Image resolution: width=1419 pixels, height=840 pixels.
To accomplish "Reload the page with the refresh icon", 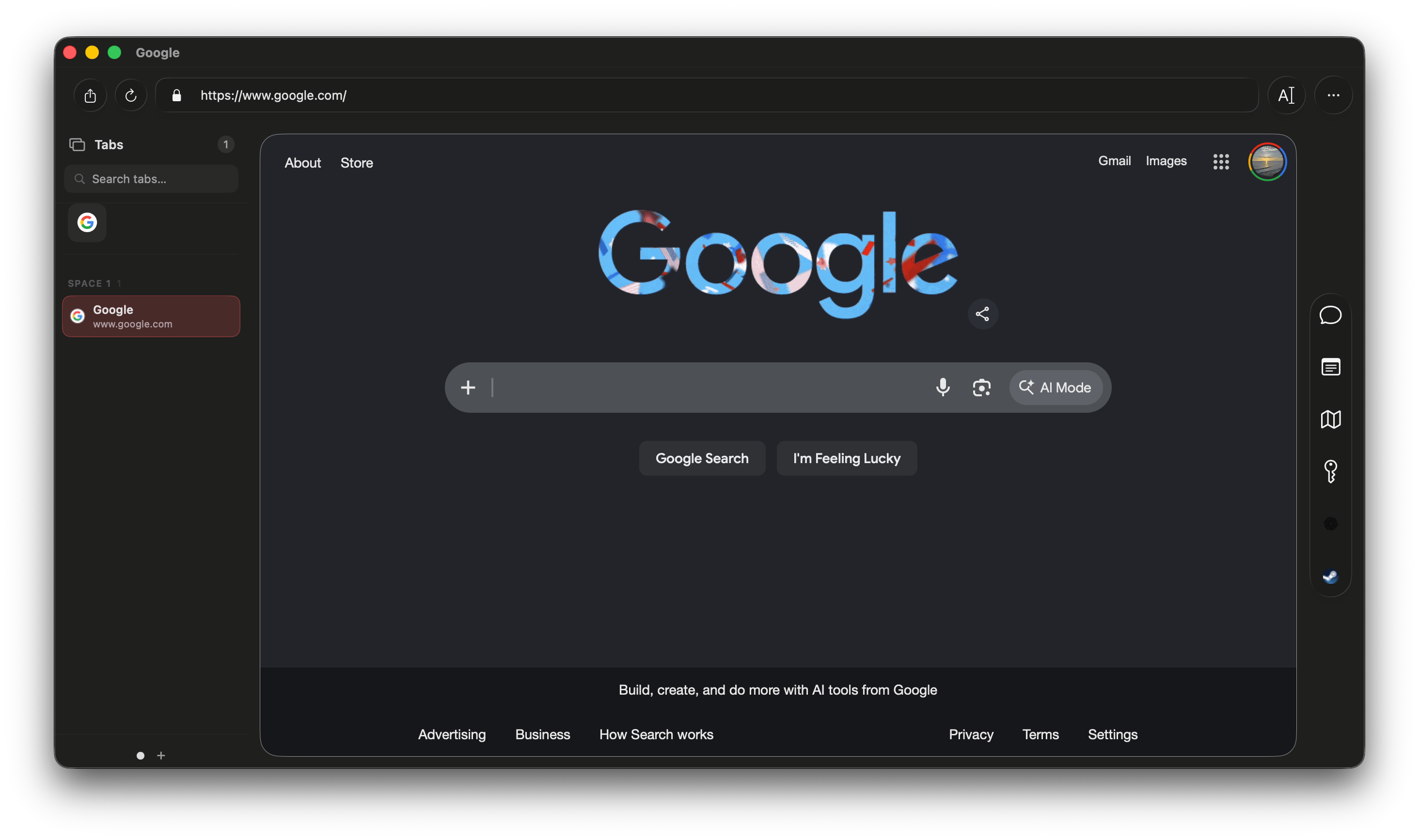I will click(x=131, y=95).
